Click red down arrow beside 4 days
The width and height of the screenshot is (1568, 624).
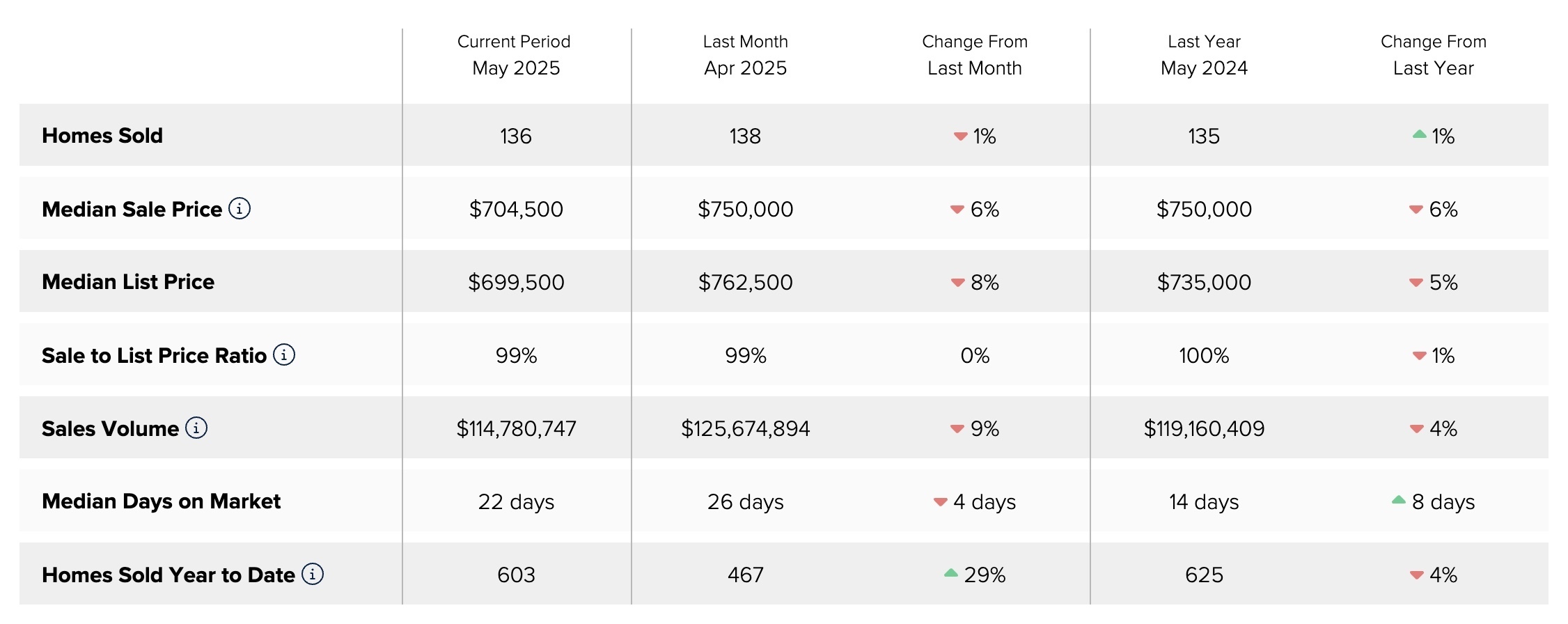(x=941, y=502)
